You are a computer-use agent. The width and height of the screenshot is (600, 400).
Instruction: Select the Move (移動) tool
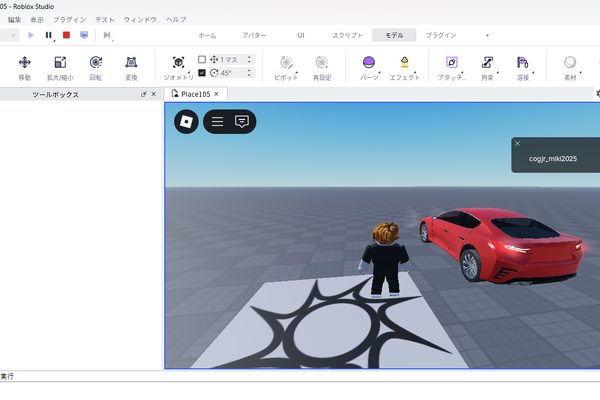(x=24, y=67)
